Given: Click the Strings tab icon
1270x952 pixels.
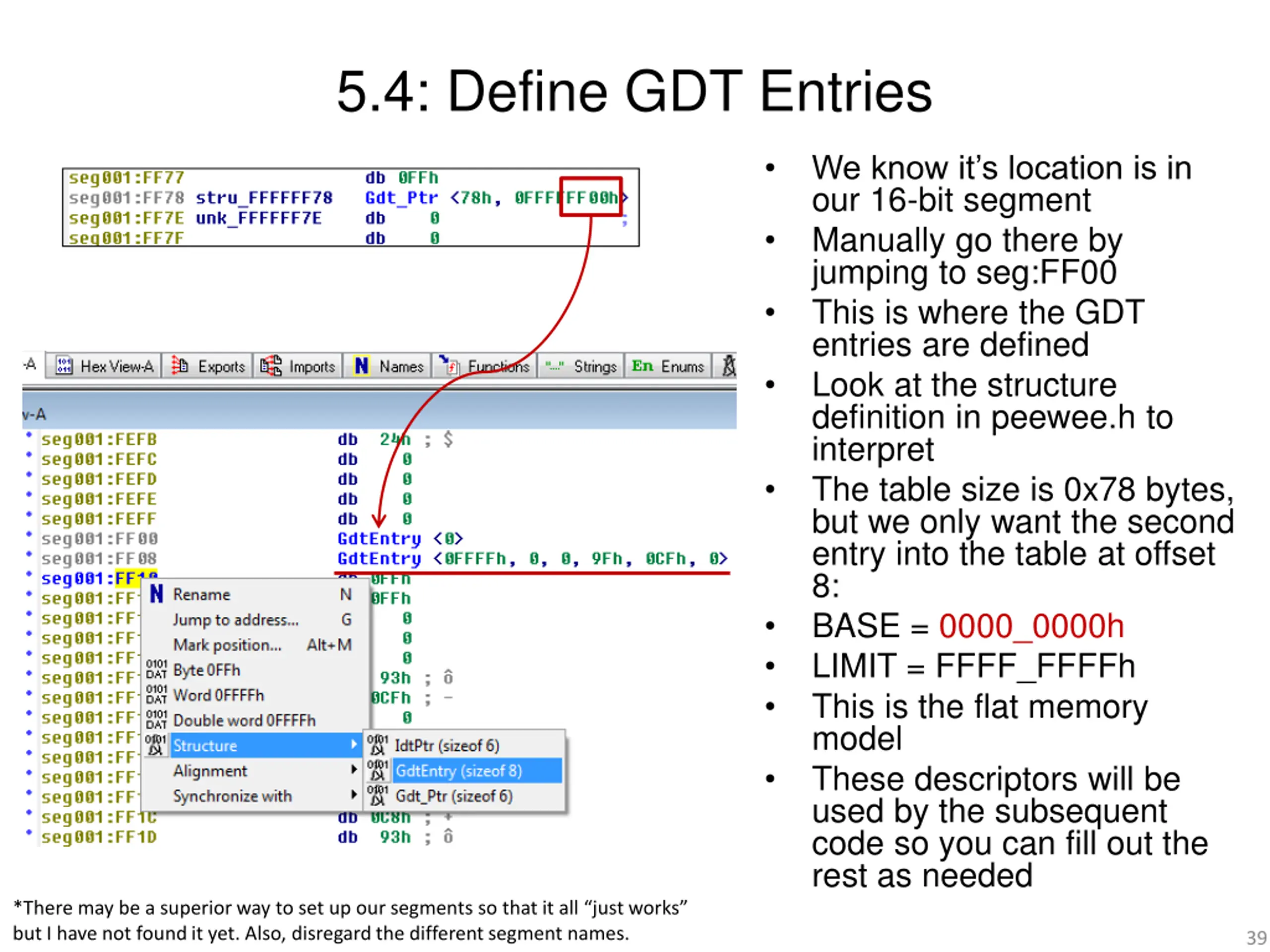Looking at the screenshot, I should coord(554,365).
